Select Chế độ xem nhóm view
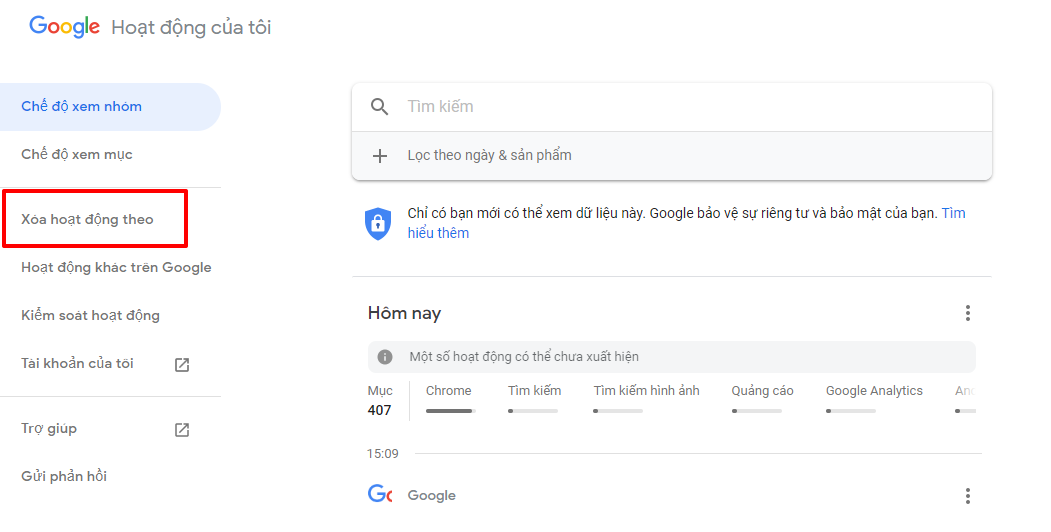The image size is (1051, 532). click(82, 107)
